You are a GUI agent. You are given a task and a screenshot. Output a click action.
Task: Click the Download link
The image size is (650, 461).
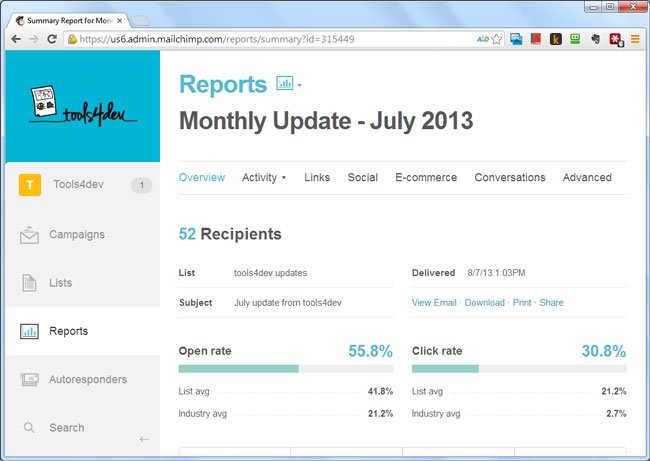coord(485,303)
